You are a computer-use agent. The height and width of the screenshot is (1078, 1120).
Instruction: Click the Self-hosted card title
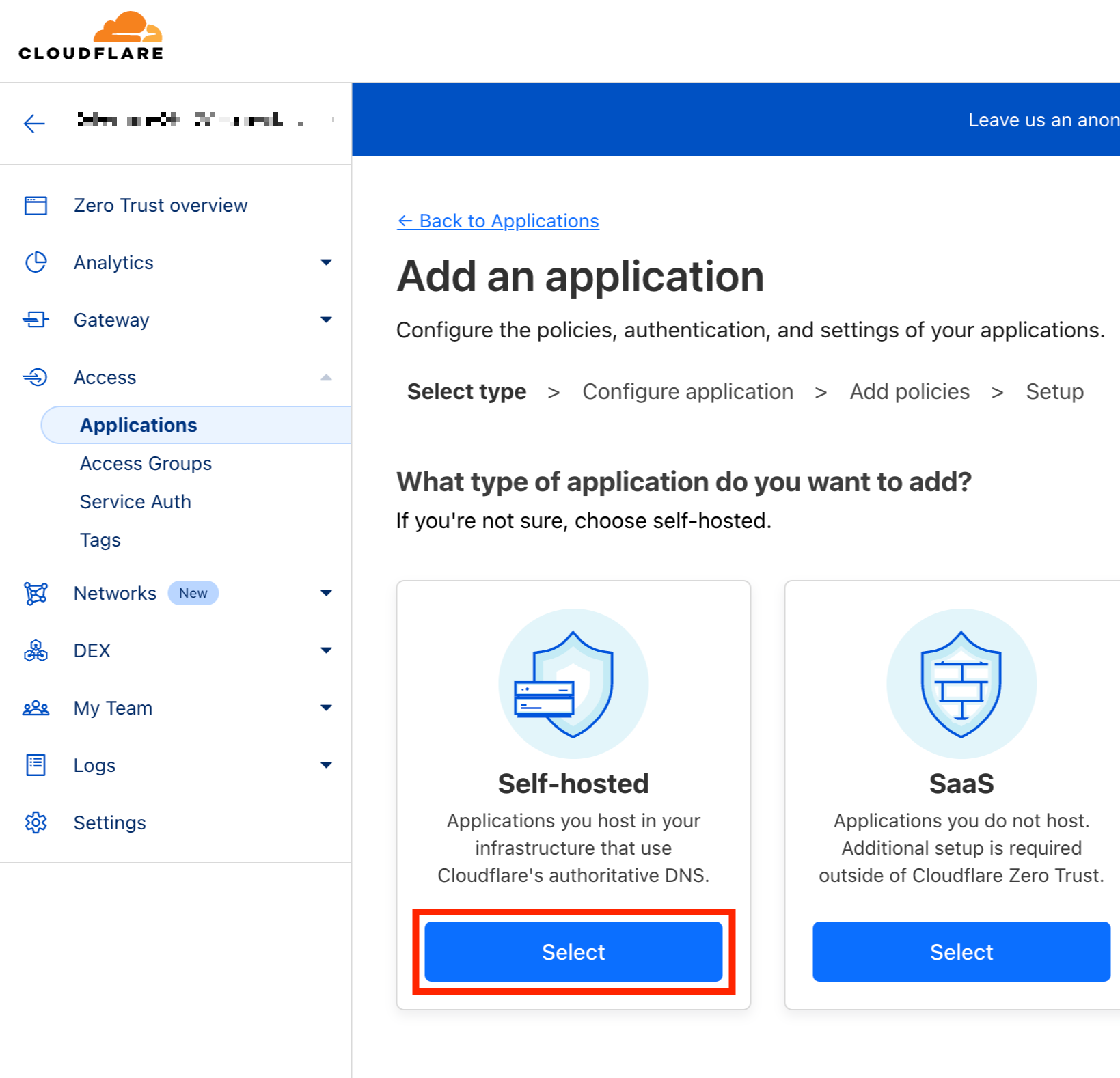[573, 784]
